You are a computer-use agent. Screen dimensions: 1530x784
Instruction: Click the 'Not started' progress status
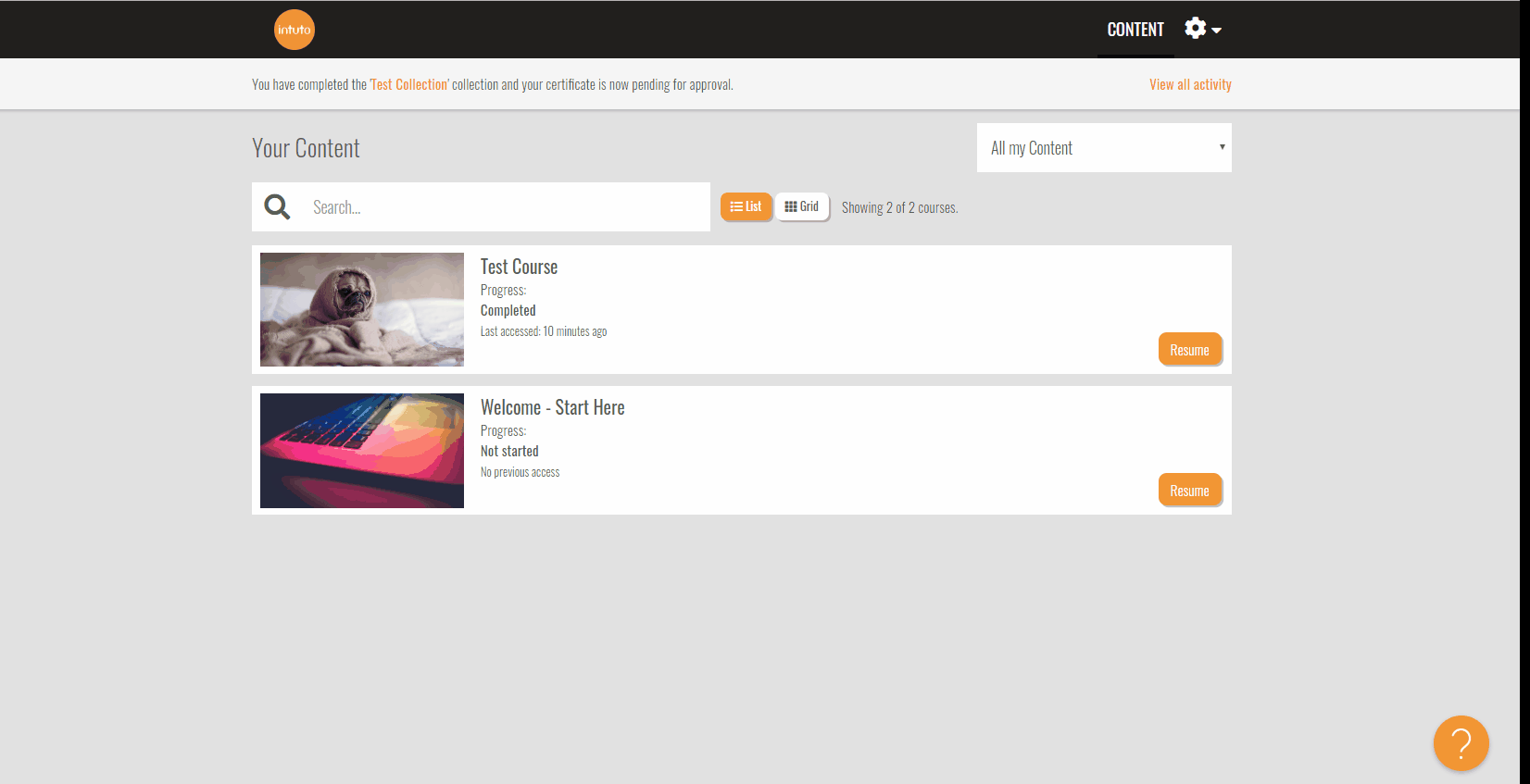509,451
